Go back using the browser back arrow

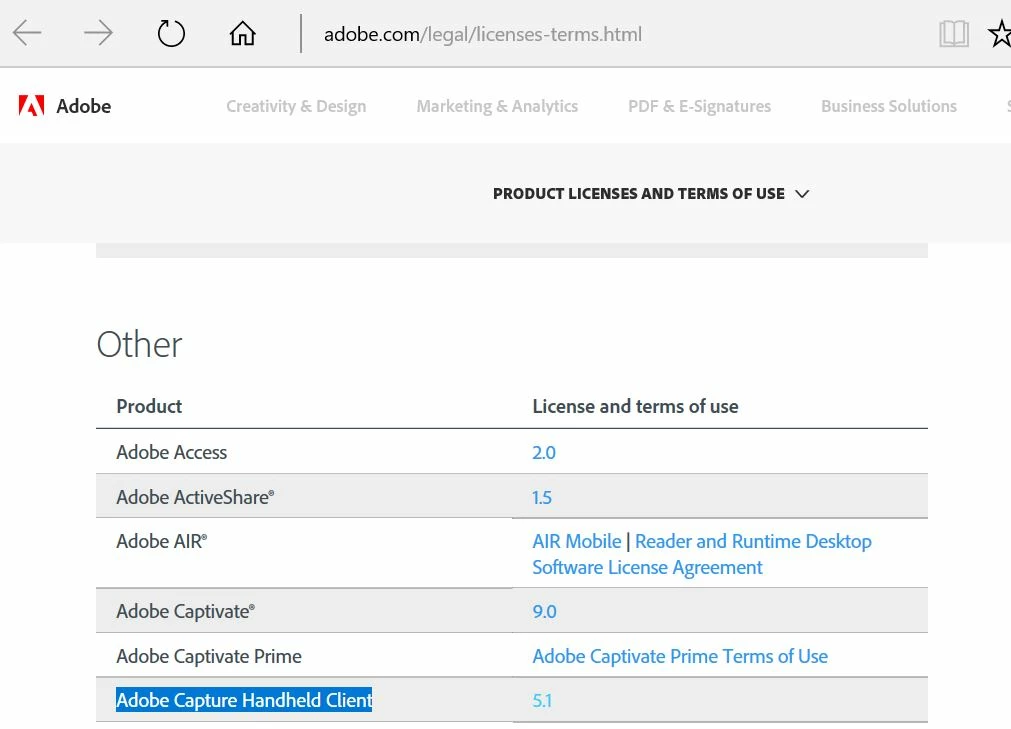pos(27,33)
